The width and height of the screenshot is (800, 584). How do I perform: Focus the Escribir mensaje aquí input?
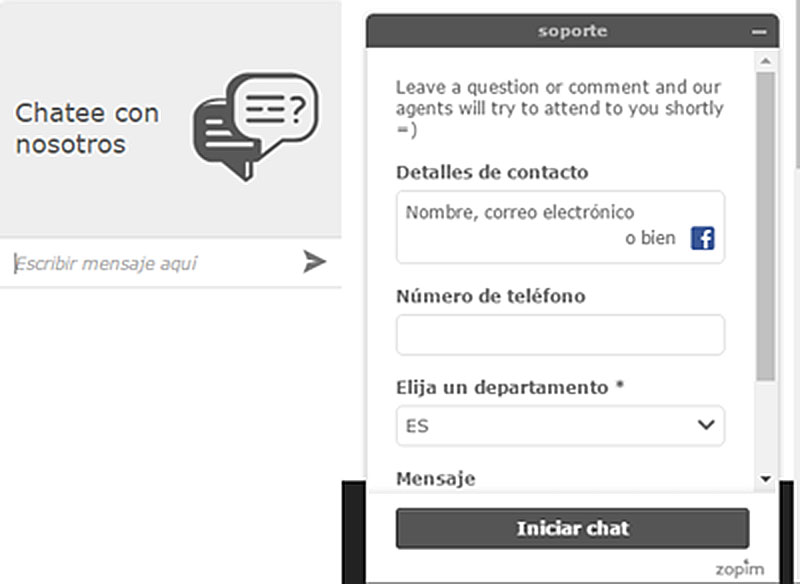pos(153,263)
